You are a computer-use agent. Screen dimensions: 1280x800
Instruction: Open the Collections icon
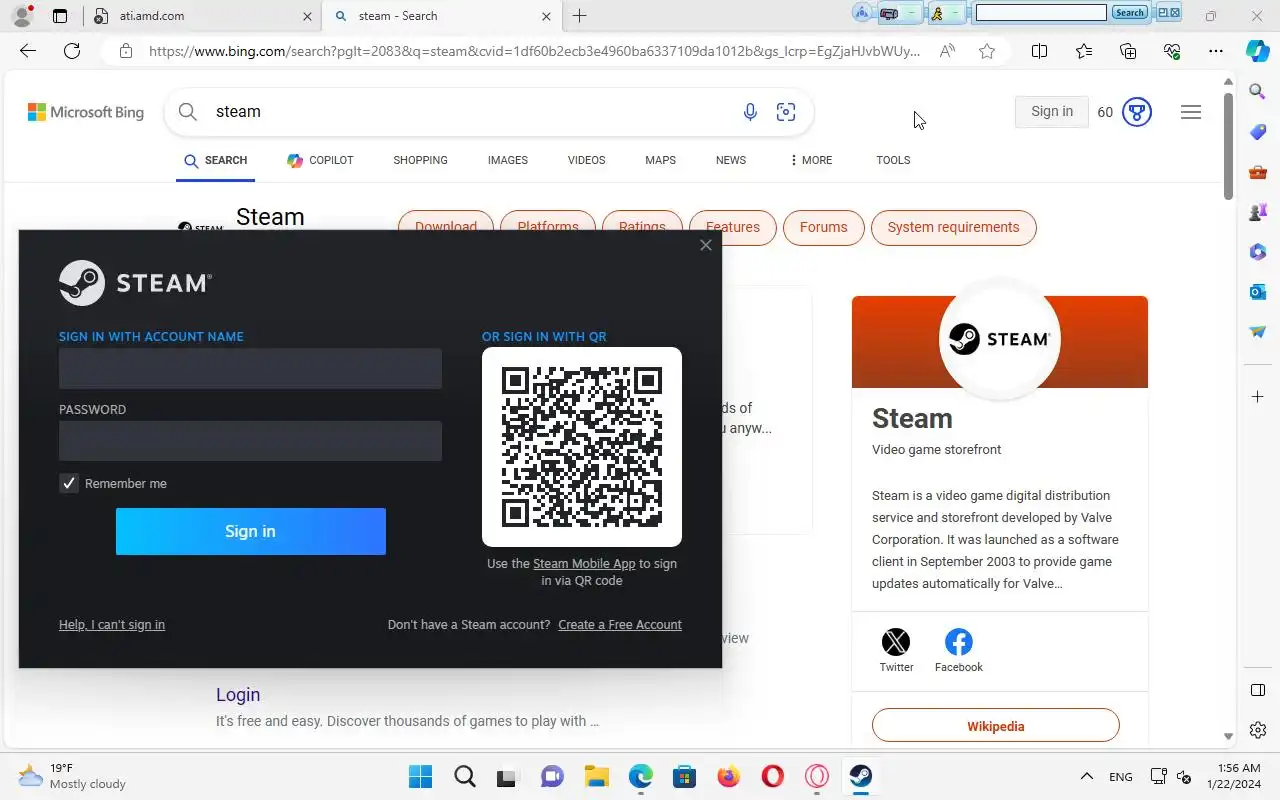pyautogui.click(x=1128, y=51)
